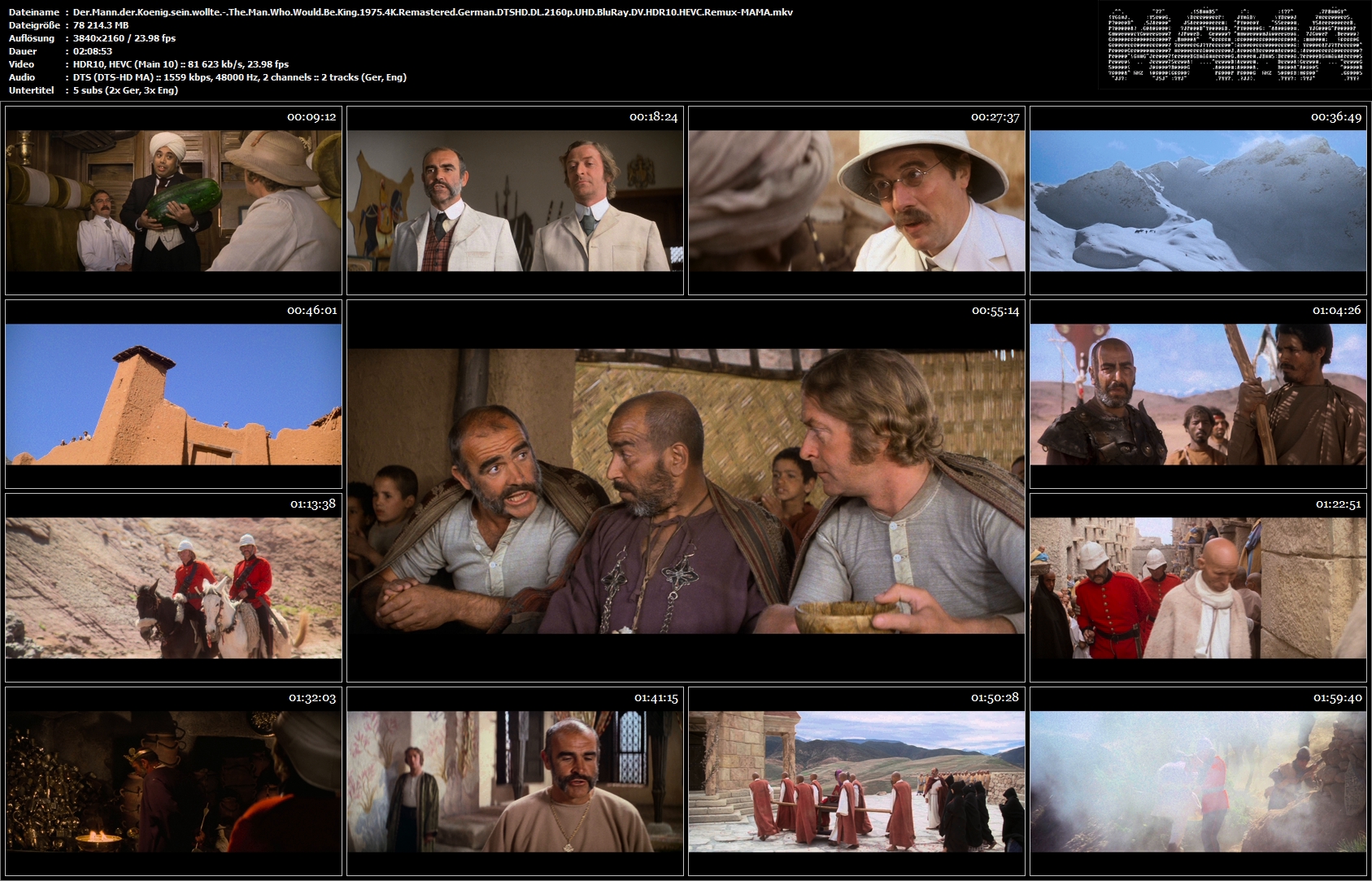Open the dark treasure thumbnail at 01:32:03

tap(173, 781)
